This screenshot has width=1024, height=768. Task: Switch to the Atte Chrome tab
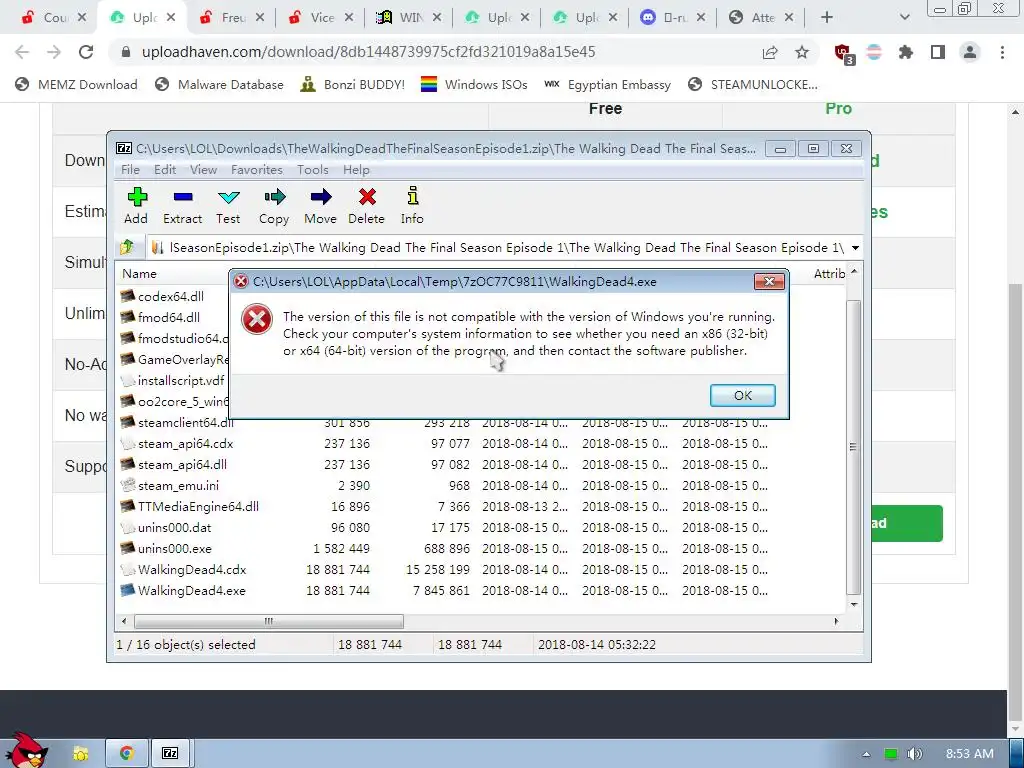(x=761, y=18)
